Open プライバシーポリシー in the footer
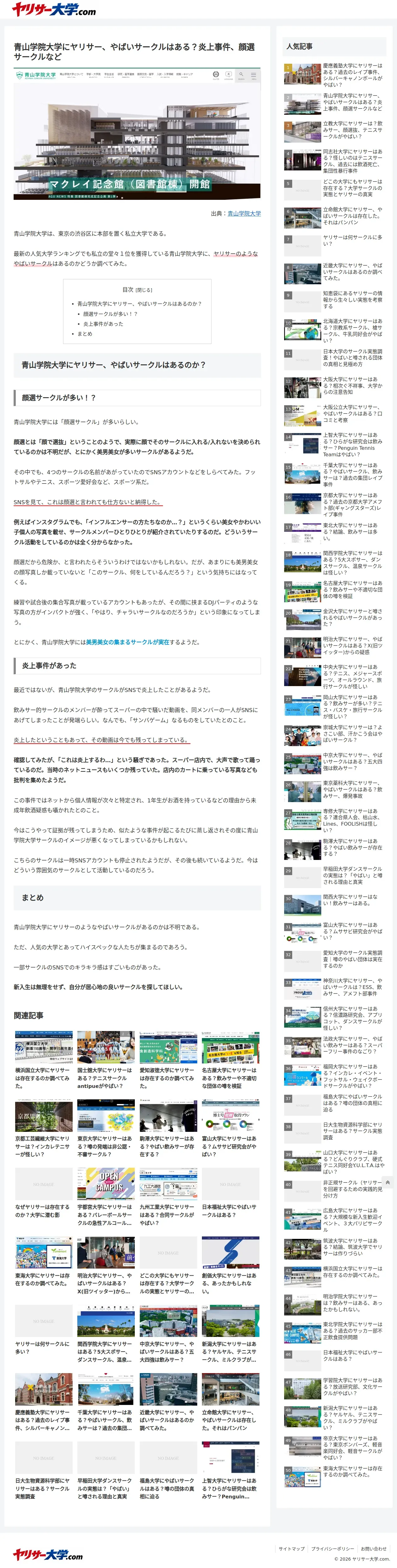397x1568 pixels. [332, 1549]
